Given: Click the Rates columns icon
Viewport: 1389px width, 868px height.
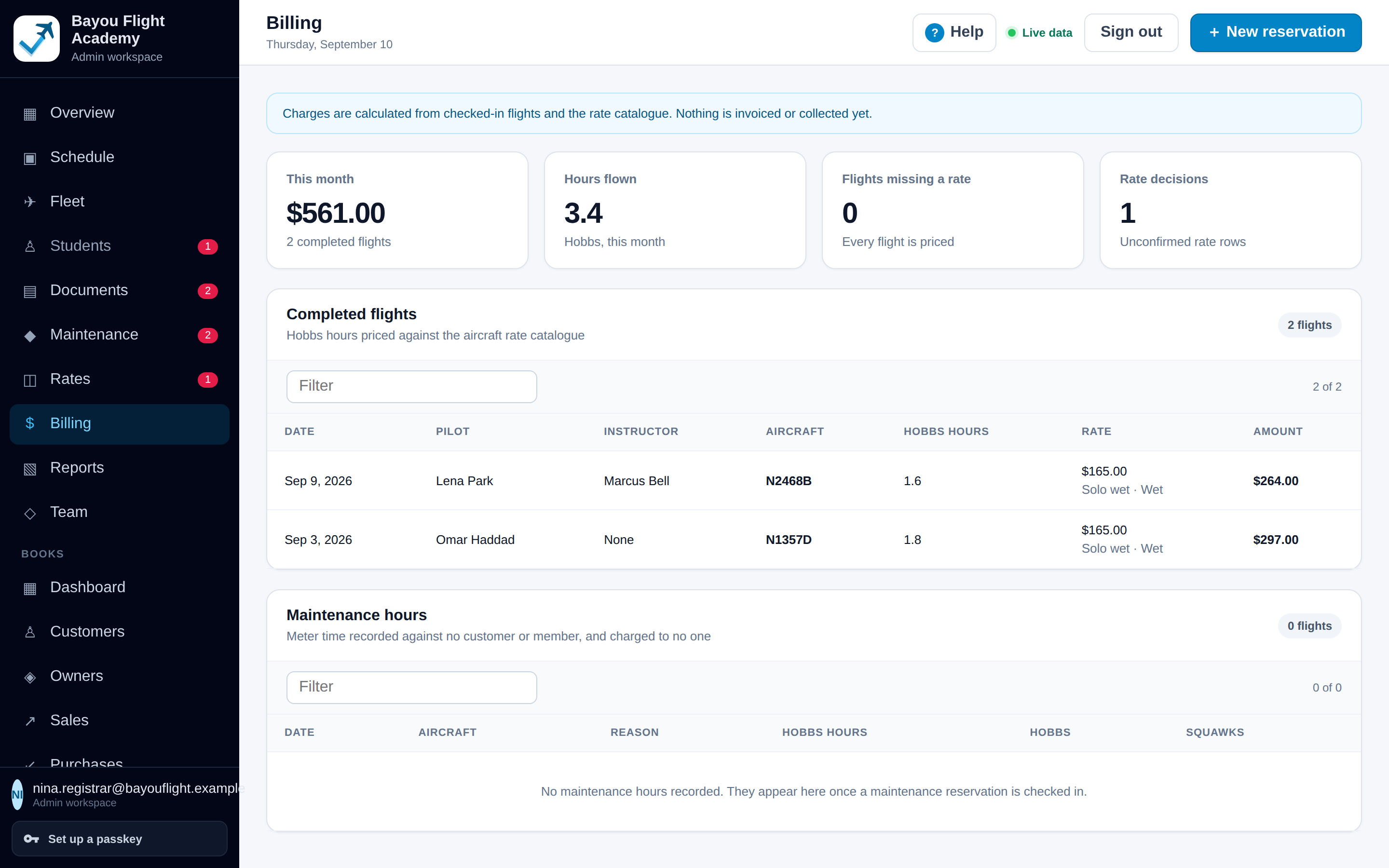Looking at the screenshot, I should point(30,380).
